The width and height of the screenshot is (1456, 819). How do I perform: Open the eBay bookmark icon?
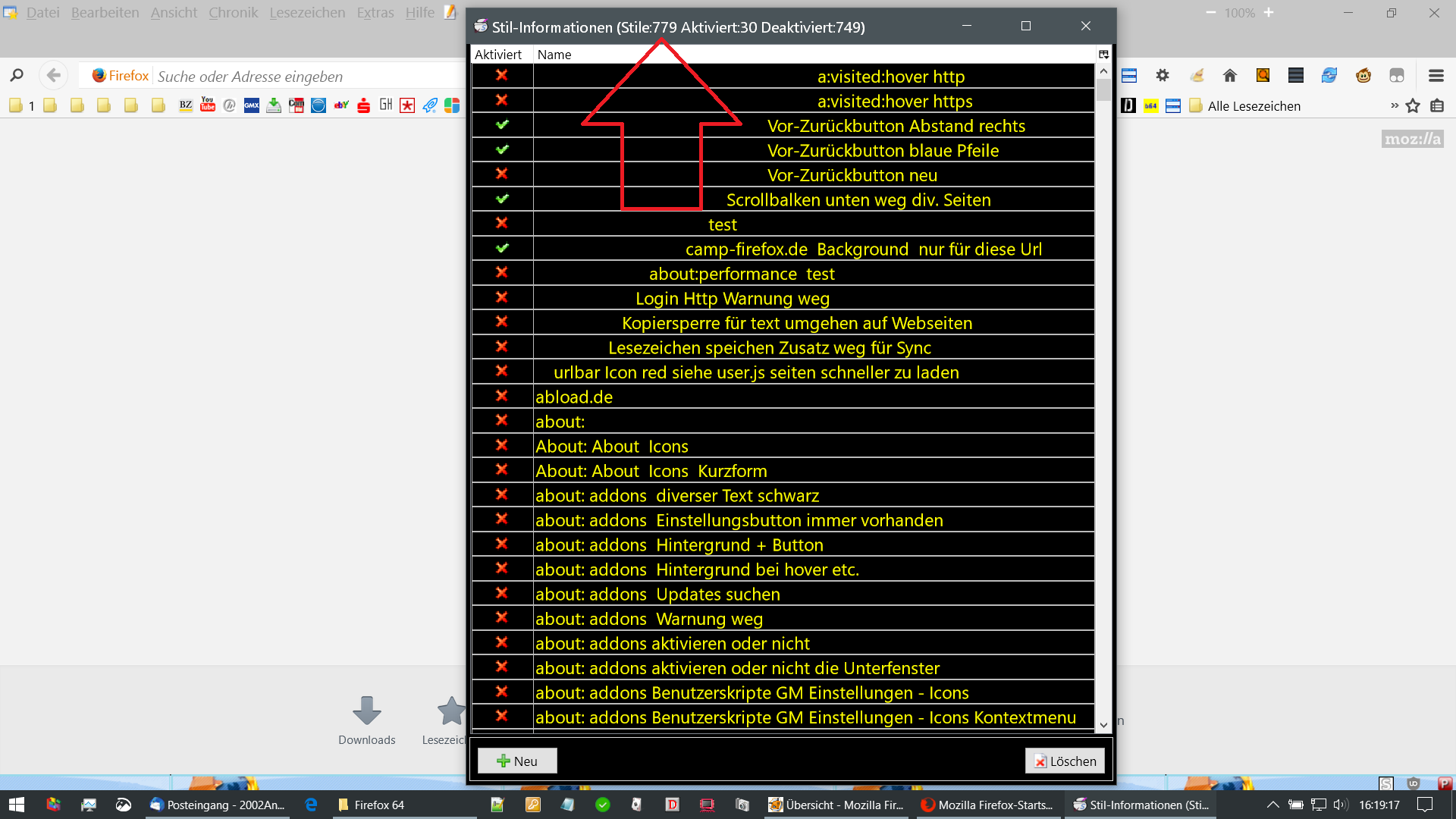pos(341,105)
